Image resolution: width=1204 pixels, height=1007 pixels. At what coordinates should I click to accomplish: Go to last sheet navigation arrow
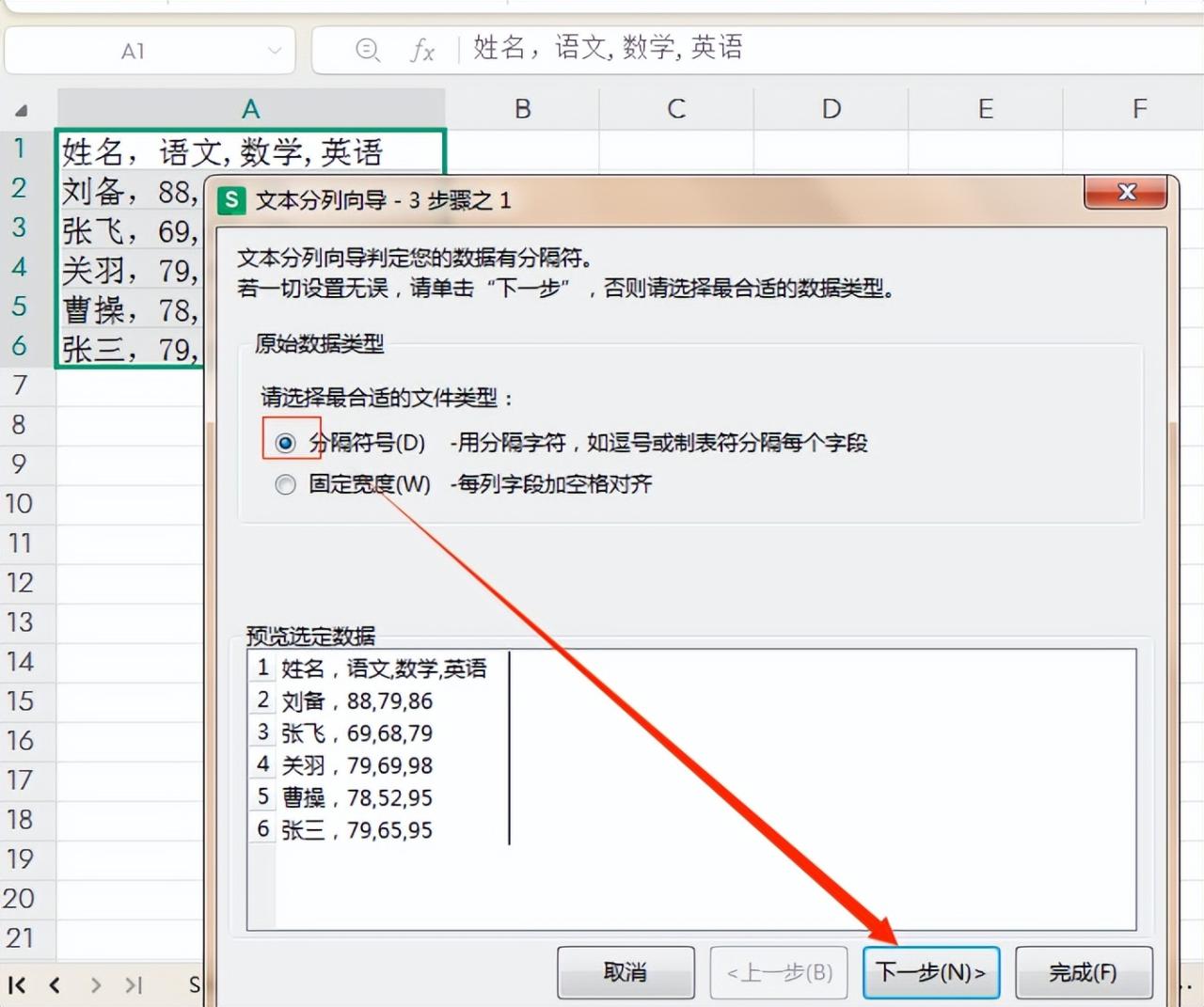pyautogui.click(x=134, y=984)
